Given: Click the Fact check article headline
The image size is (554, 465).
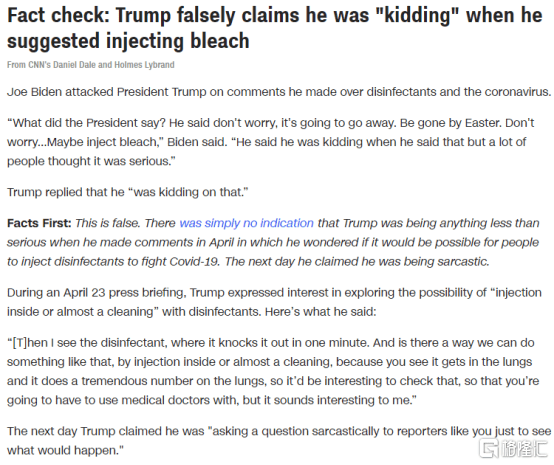Looking at the screenshot, I should click(x=275, y=28).
